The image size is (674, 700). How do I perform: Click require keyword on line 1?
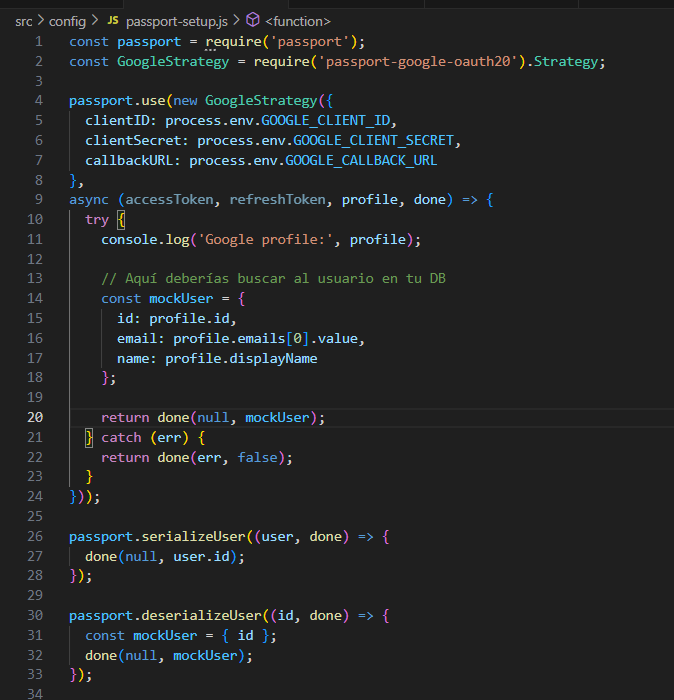tap(233, 42)
